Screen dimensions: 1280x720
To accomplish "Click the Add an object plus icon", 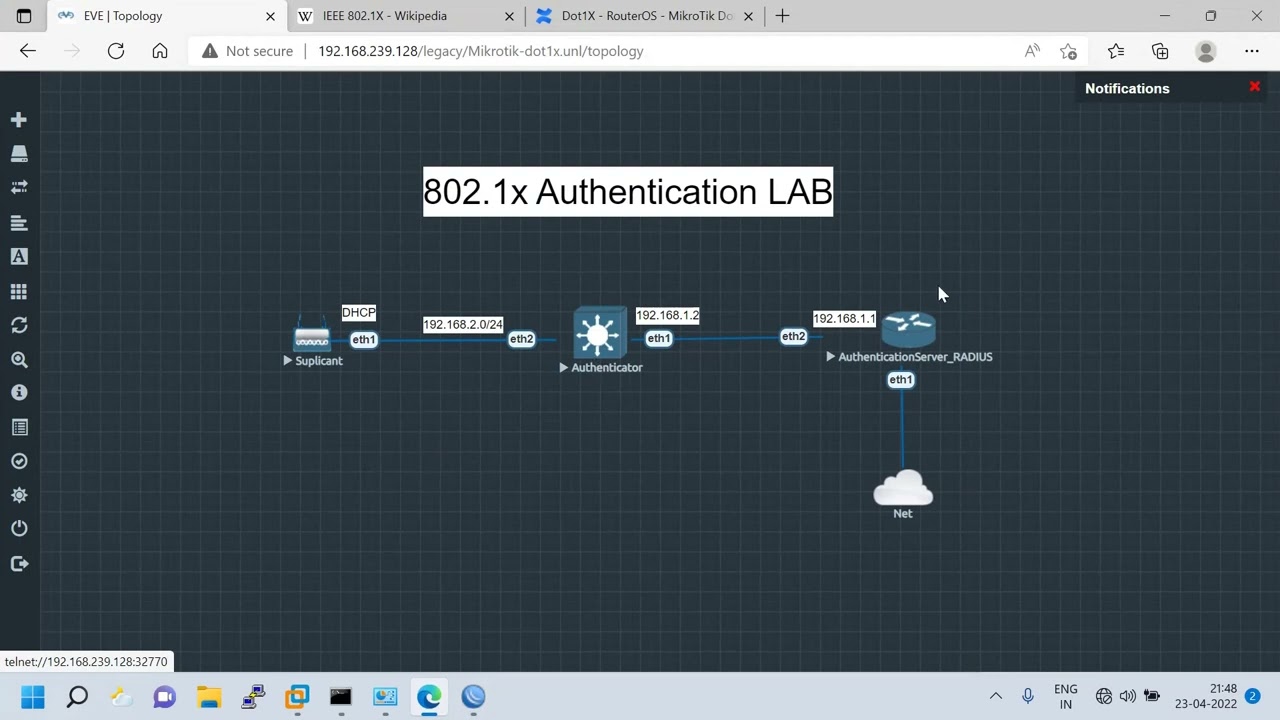I will pyautogui.click(x=19, y=120).
